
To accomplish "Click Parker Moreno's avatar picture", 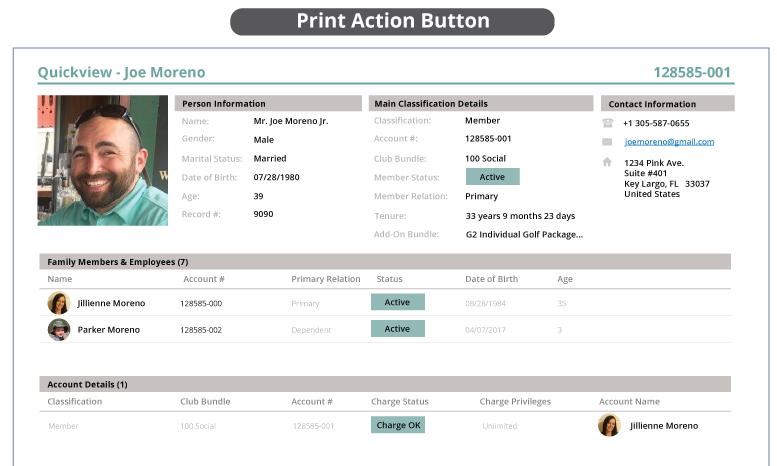I will 58,329.
